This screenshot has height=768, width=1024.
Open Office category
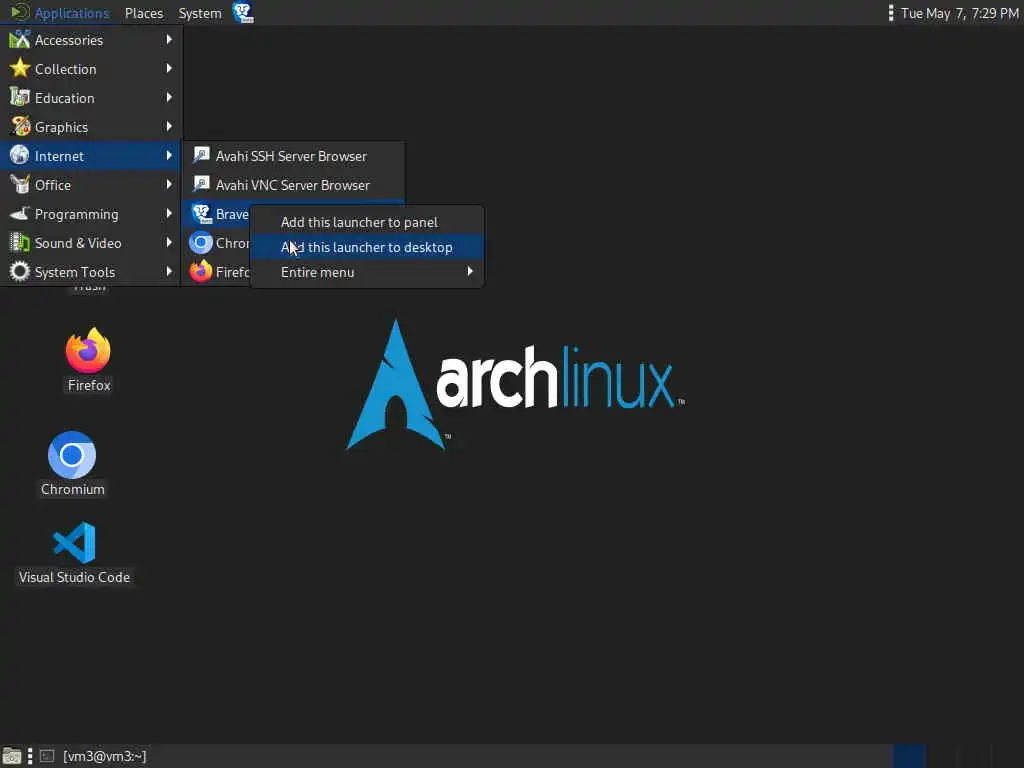[90, 185]
